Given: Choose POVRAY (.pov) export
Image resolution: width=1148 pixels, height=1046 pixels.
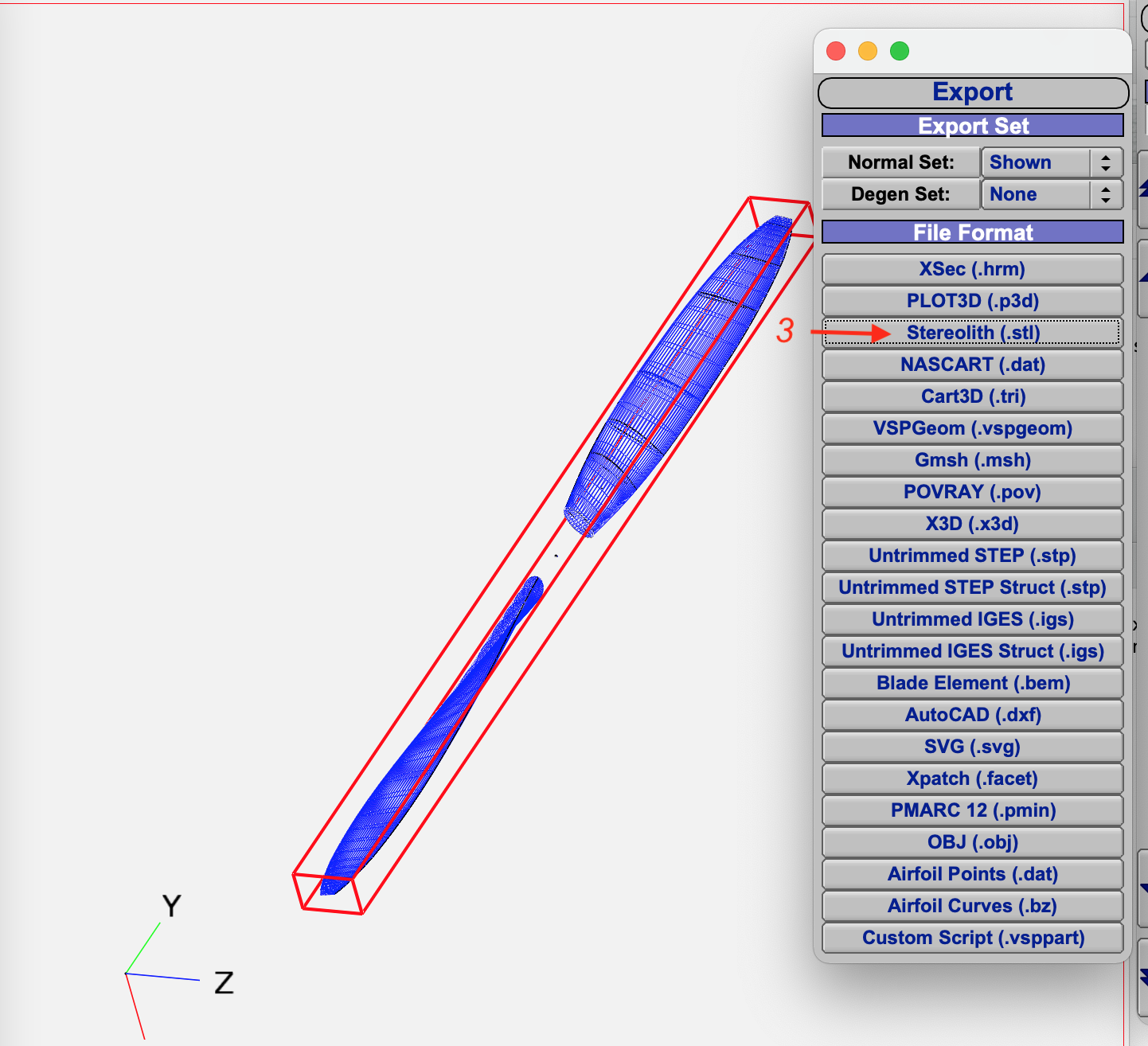Looking at the screenshot, I should click(x=972, y=492).
